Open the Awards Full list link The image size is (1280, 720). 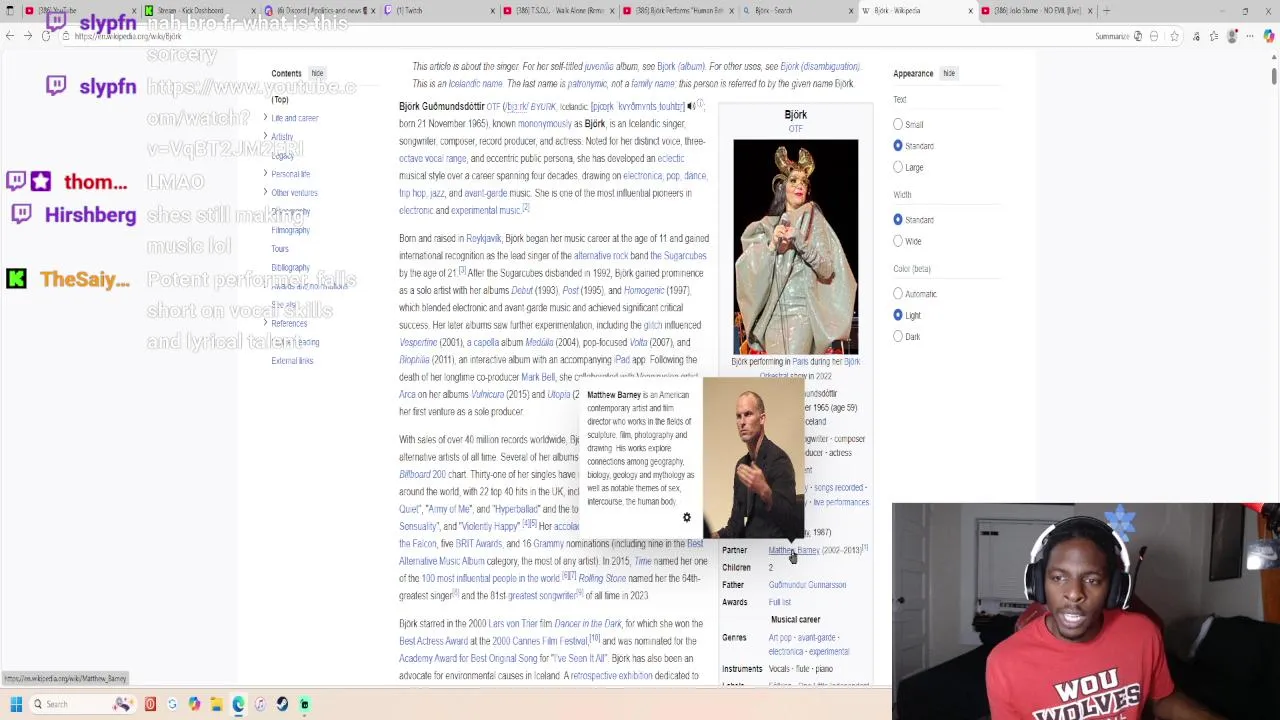pos(780,602)
